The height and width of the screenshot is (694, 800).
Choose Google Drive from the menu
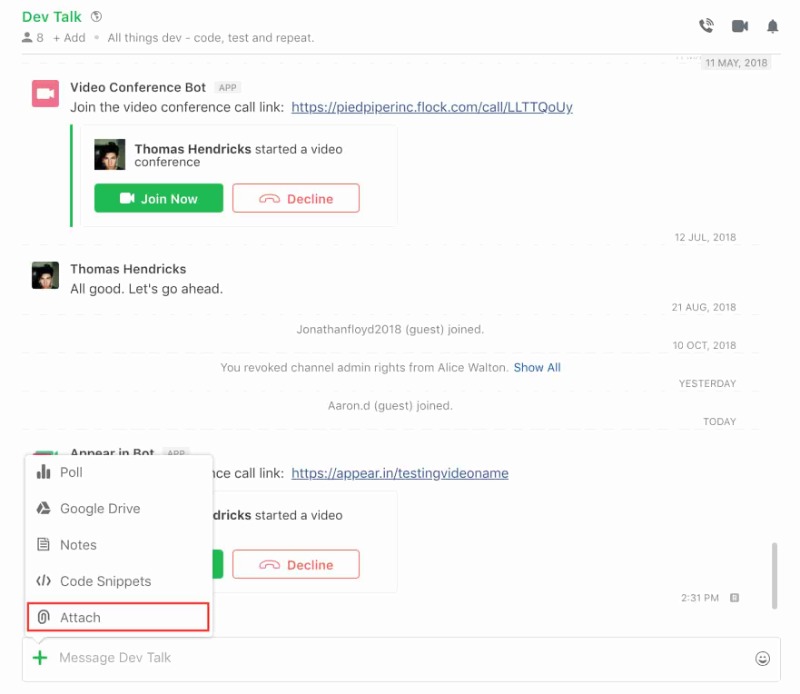[99, 508]
